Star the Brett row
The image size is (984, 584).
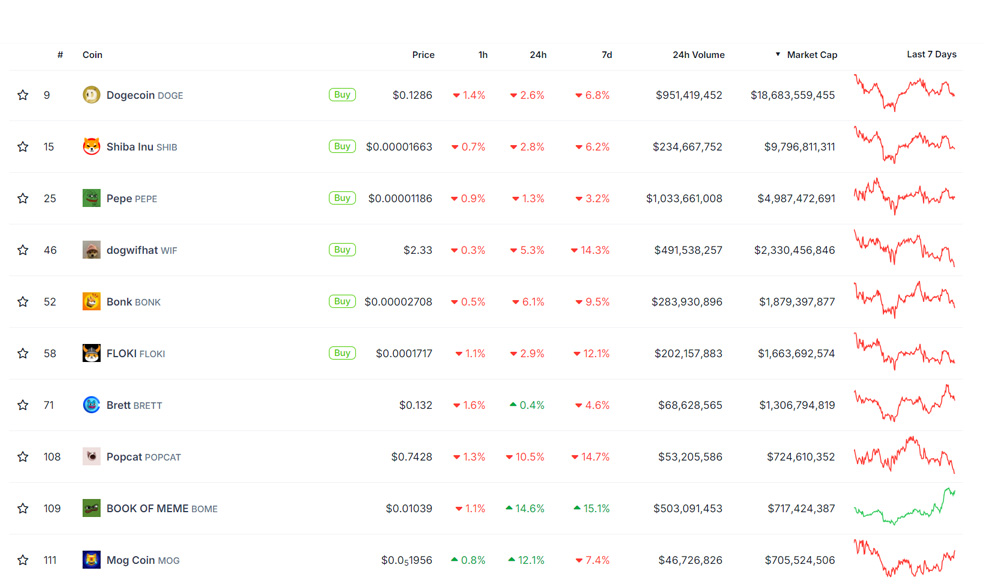click(23, 405)
